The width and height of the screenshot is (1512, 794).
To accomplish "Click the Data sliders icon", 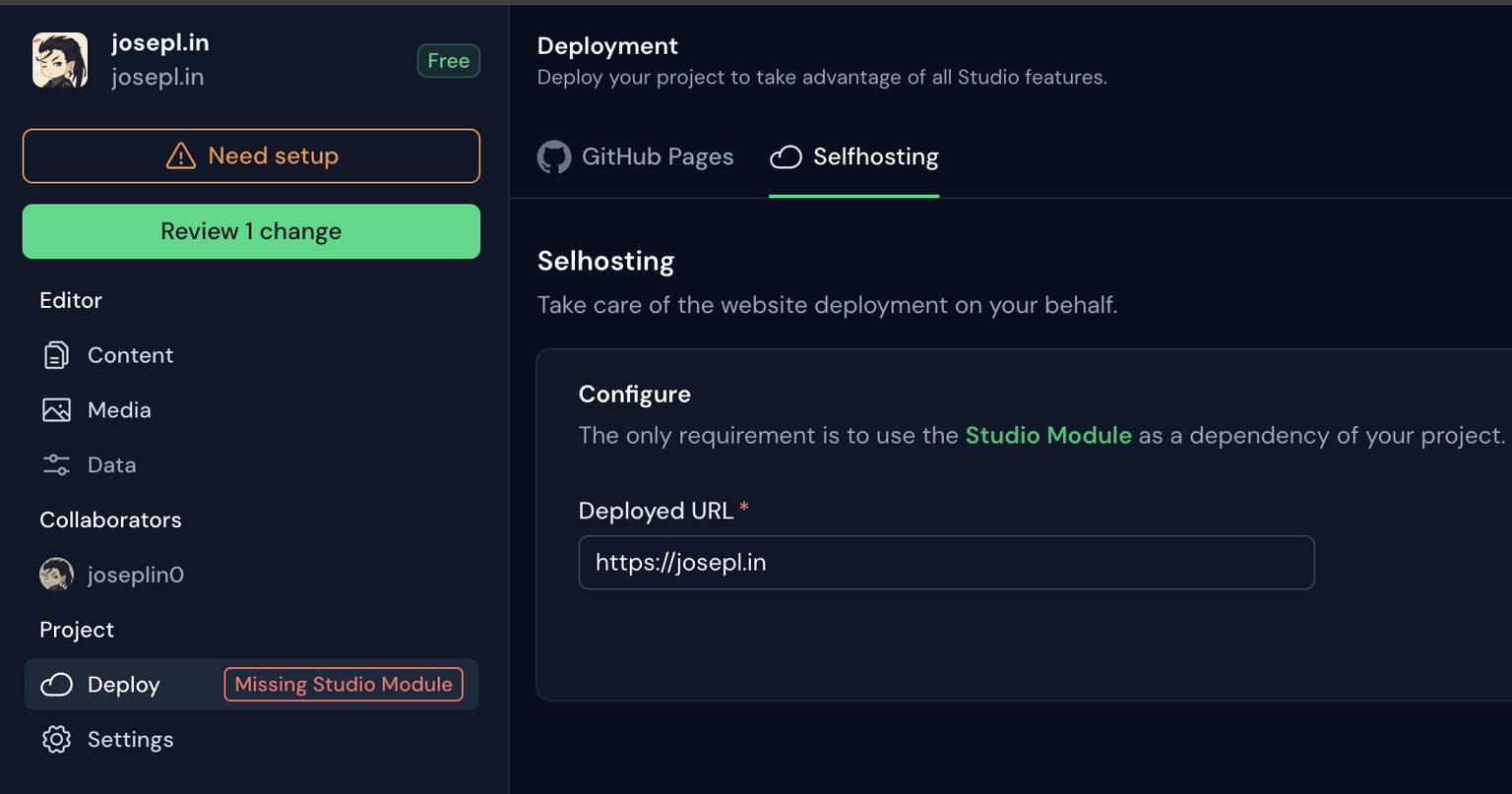I will click(x=56, y=465).
